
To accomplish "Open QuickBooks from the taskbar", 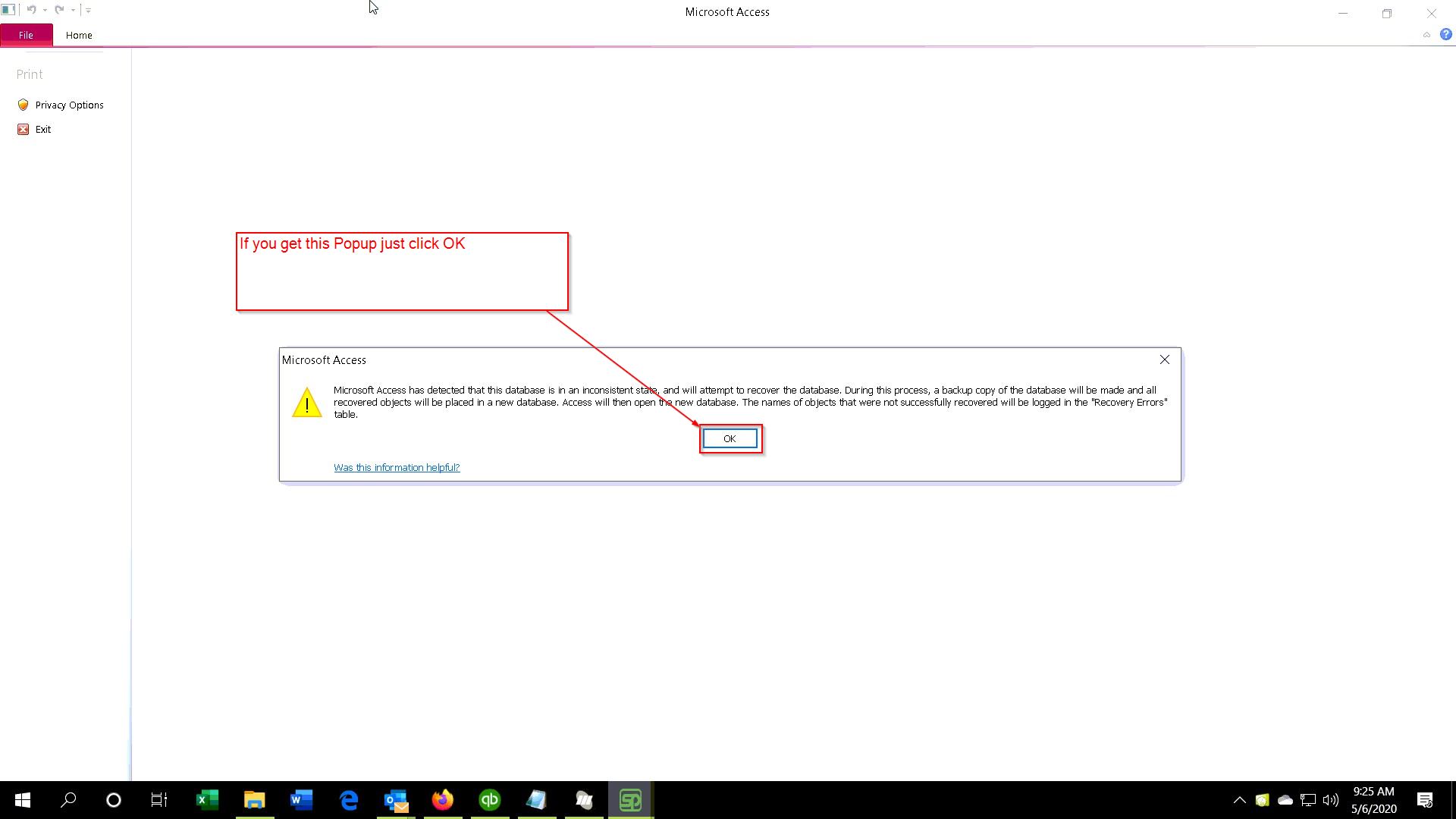I will point(490,800).
